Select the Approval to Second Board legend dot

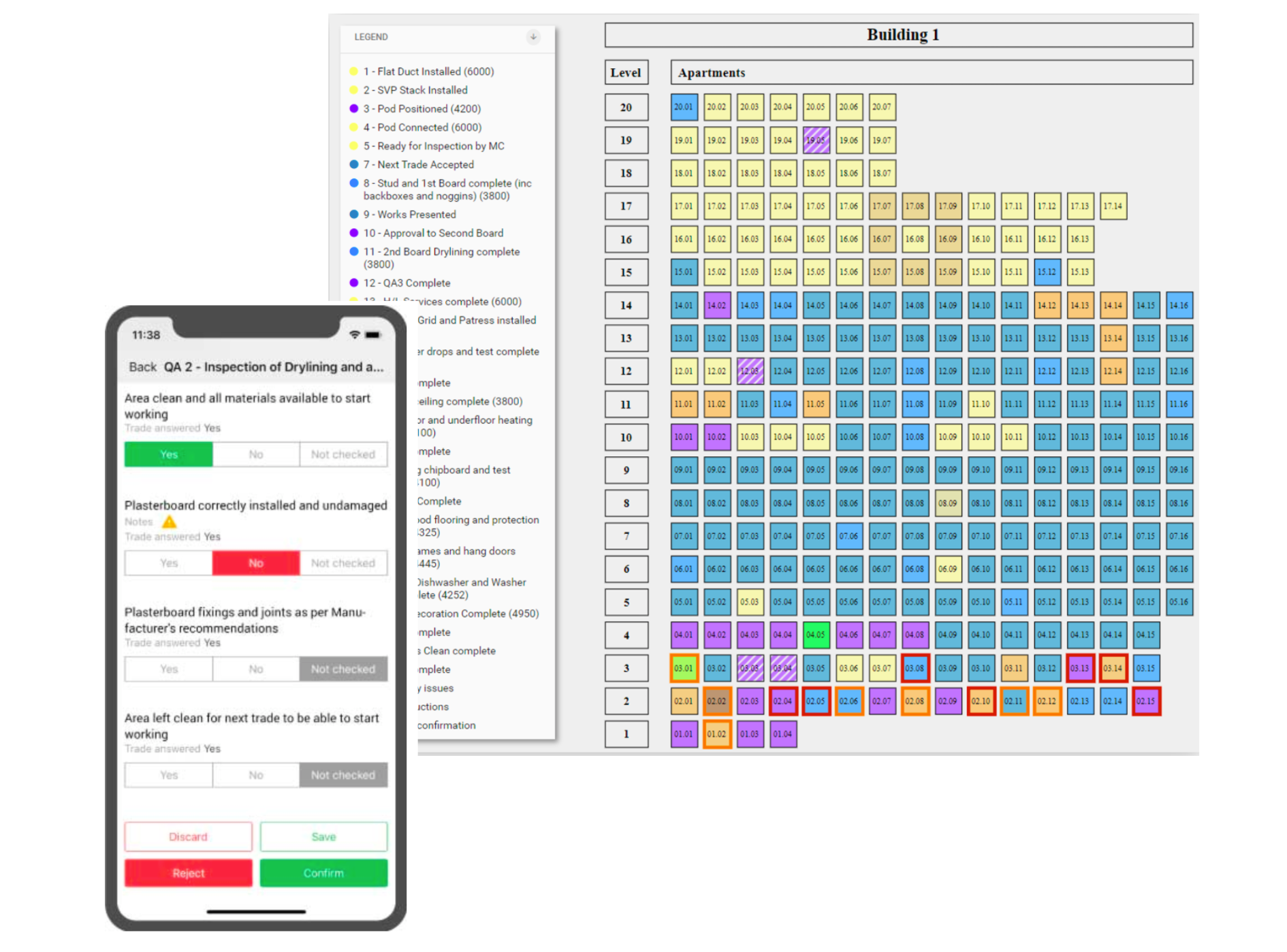click(353, 233)
